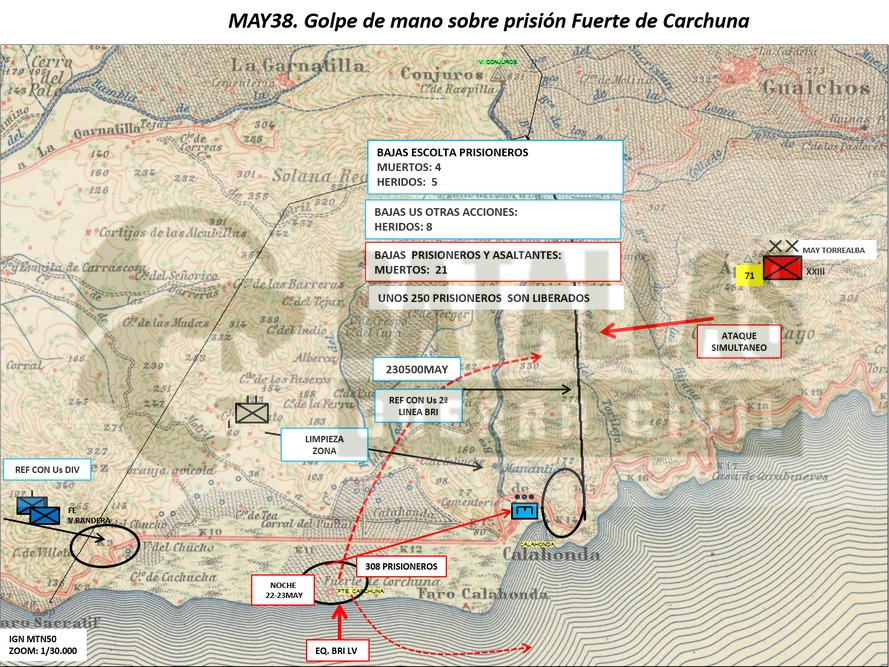Click the ATAQUE SIMULTANEO label

[739, 341]
